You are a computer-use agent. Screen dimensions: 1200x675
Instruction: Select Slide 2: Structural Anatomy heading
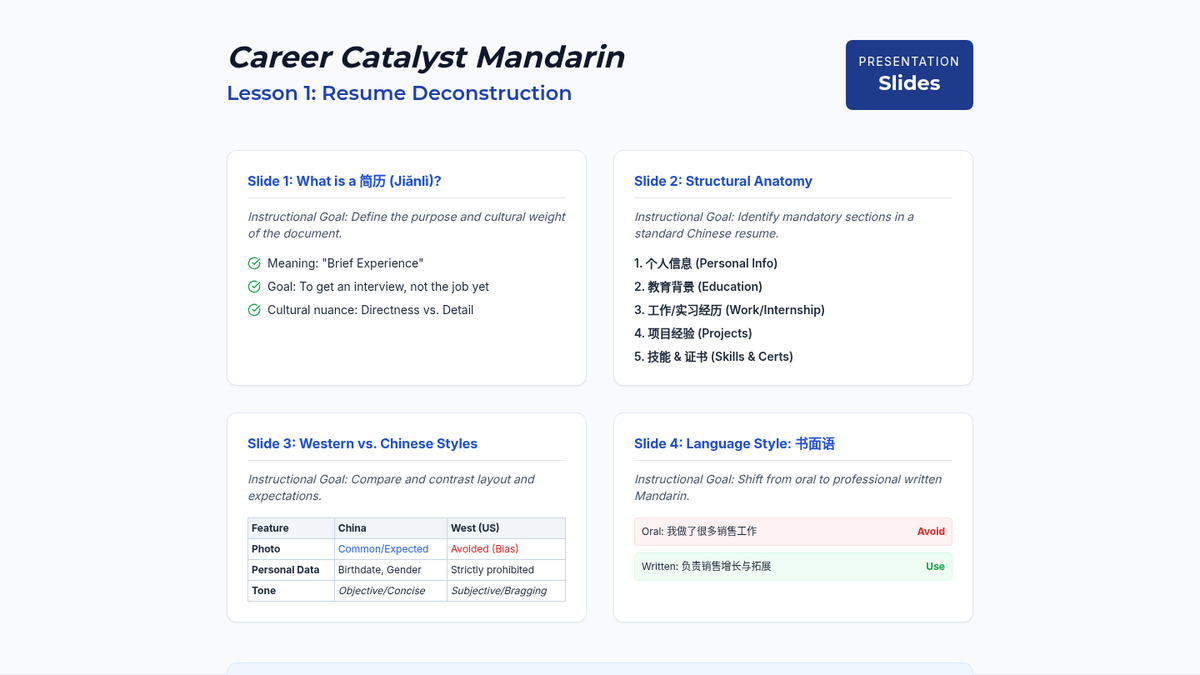coord(722,181)
